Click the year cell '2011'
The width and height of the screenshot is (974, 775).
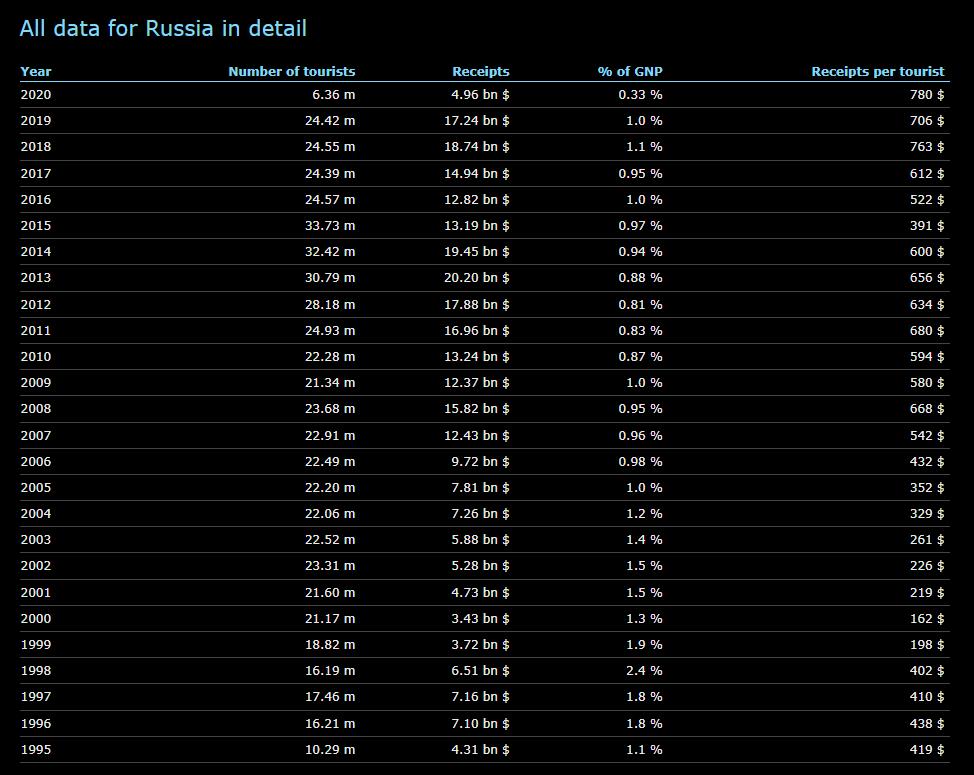point(36,330)
